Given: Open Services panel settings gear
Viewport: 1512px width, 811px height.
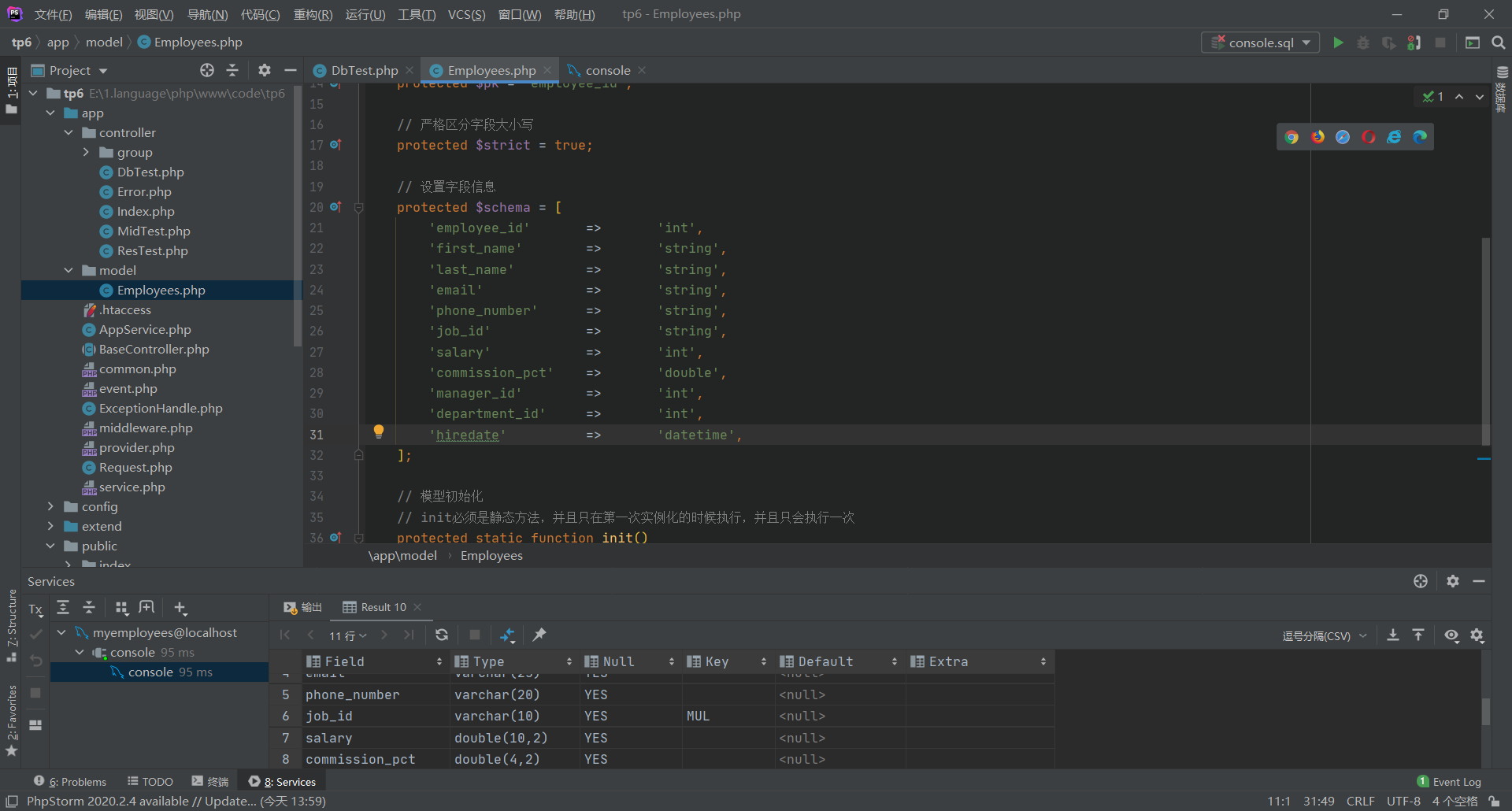Looking at the screenshot, I should 1453,581.
